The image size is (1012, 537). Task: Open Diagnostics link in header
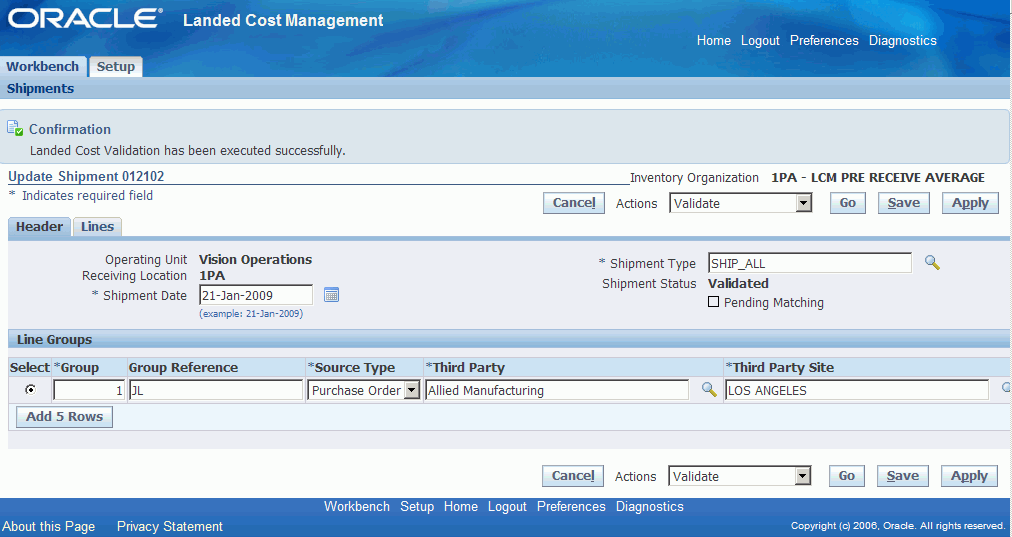pyautogui.click(x=902, y=41)
